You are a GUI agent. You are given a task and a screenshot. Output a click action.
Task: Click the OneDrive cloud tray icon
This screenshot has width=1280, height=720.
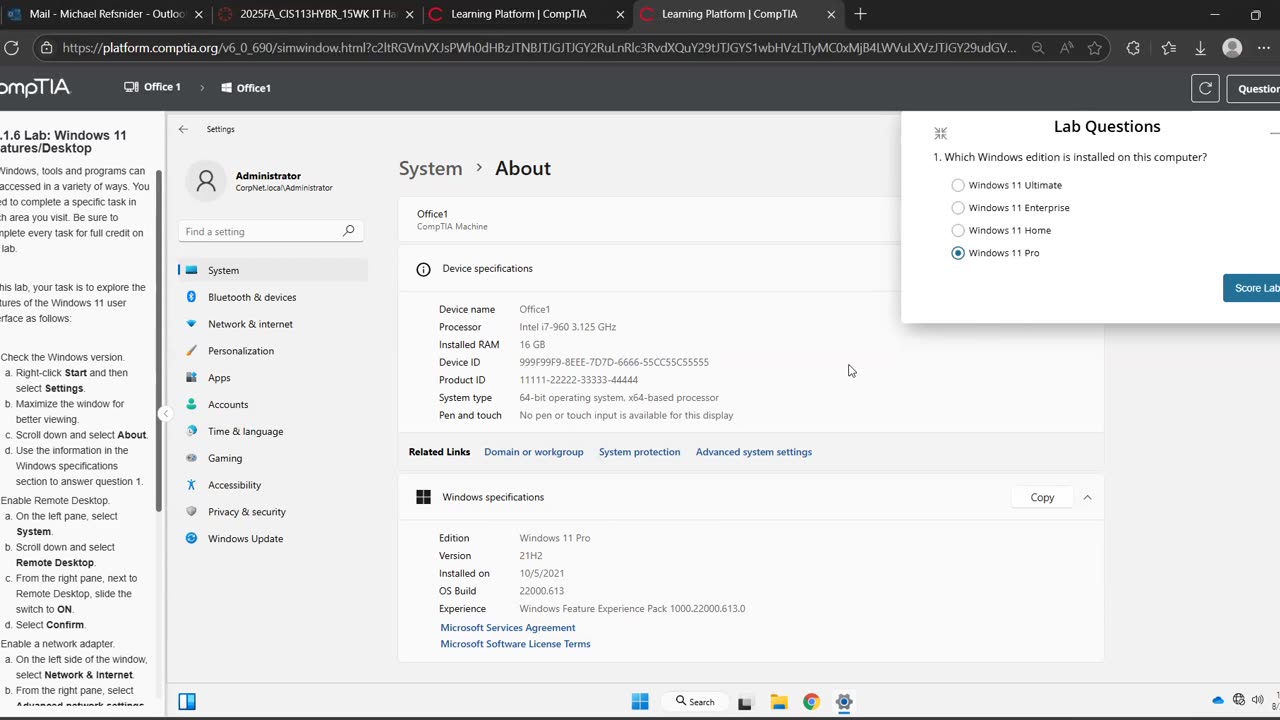click(x=1217, y=700)
